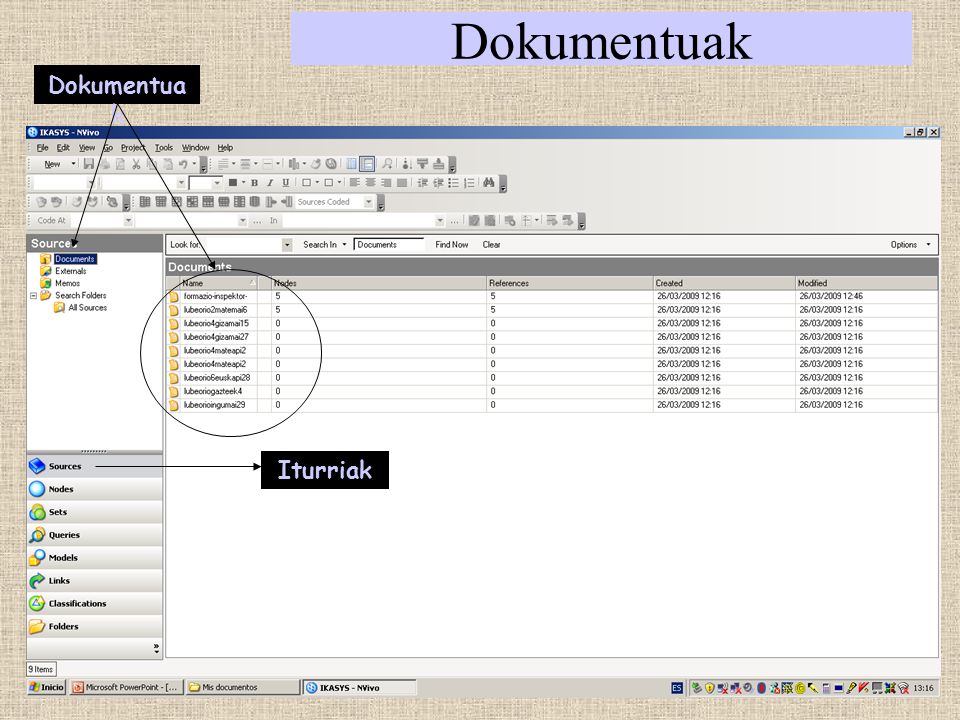This screenshot has width=960, height=720.
Task: Open Models in navigation pane
Action: (x=95, y=557)
